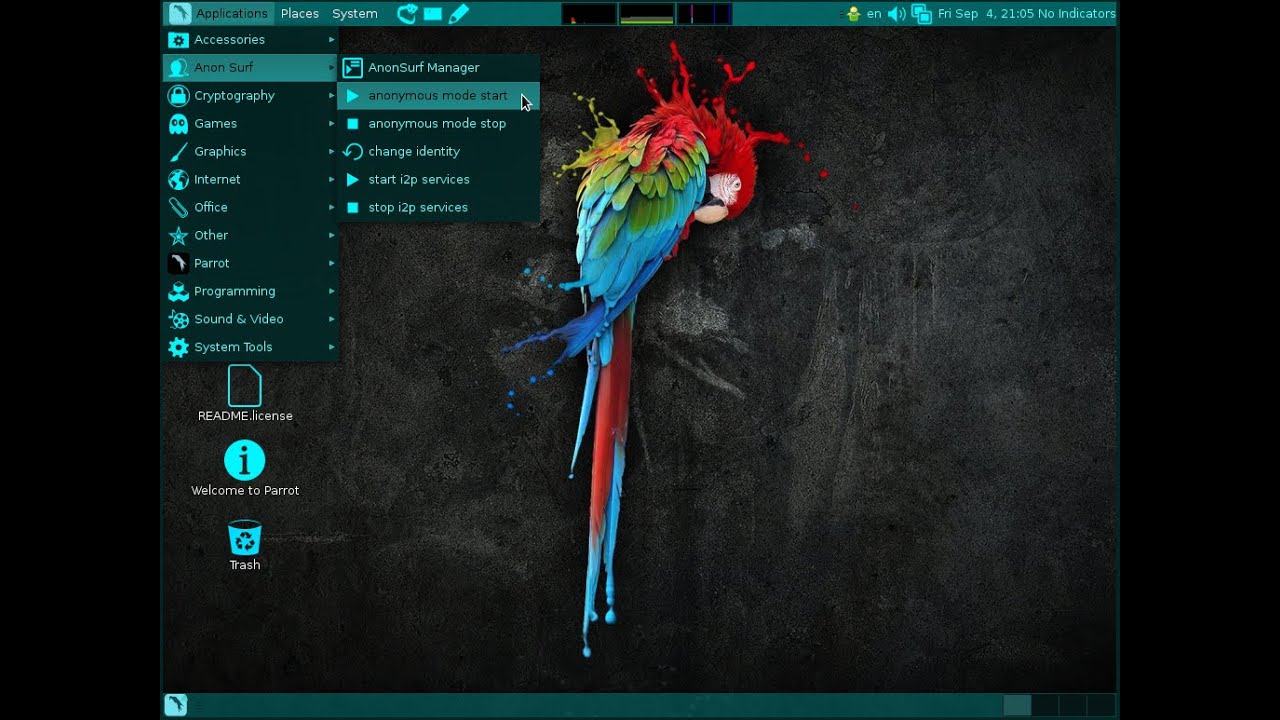
Task: Click stop square icon for anonymous mode stop
Action: click(x=352, y=124)
